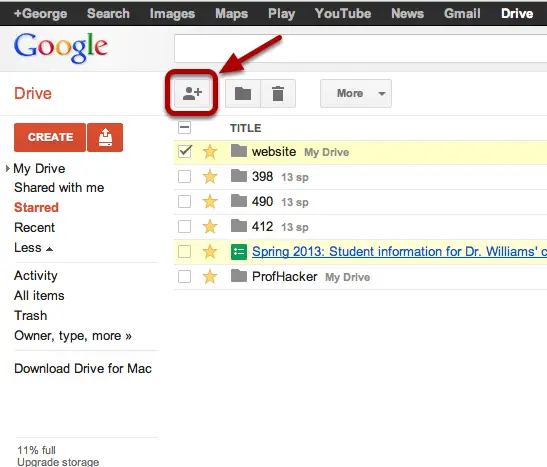Expand the My Drive tree arrow

8,169
